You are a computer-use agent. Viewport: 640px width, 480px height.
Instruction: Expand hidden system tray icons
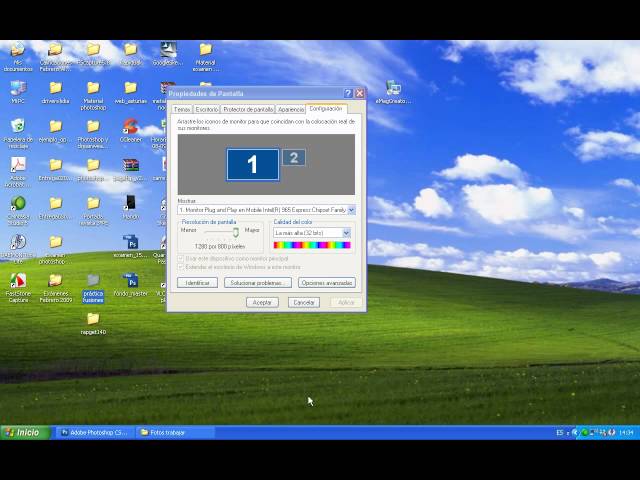575,433
